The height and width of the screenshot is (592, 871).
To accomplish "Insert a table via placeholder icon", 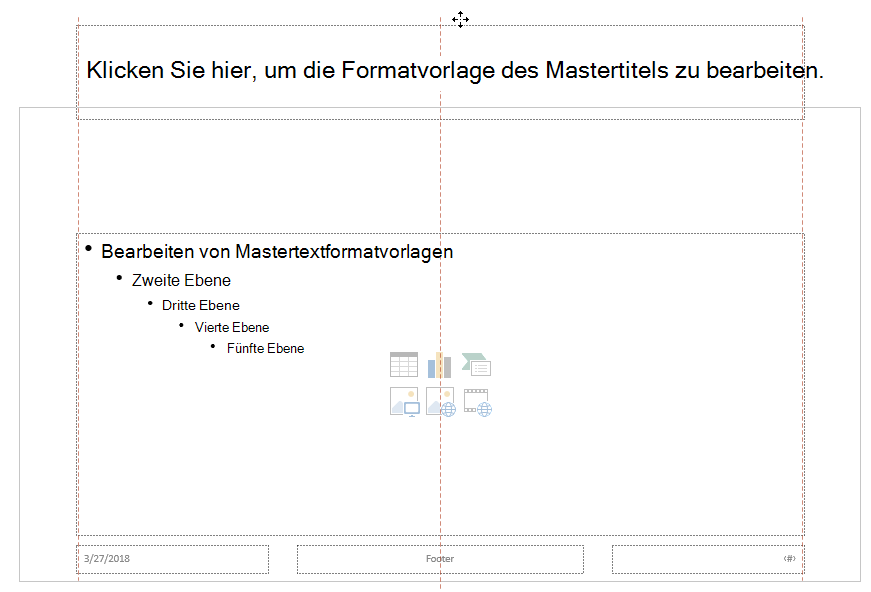I will click(x=404, y=365).
